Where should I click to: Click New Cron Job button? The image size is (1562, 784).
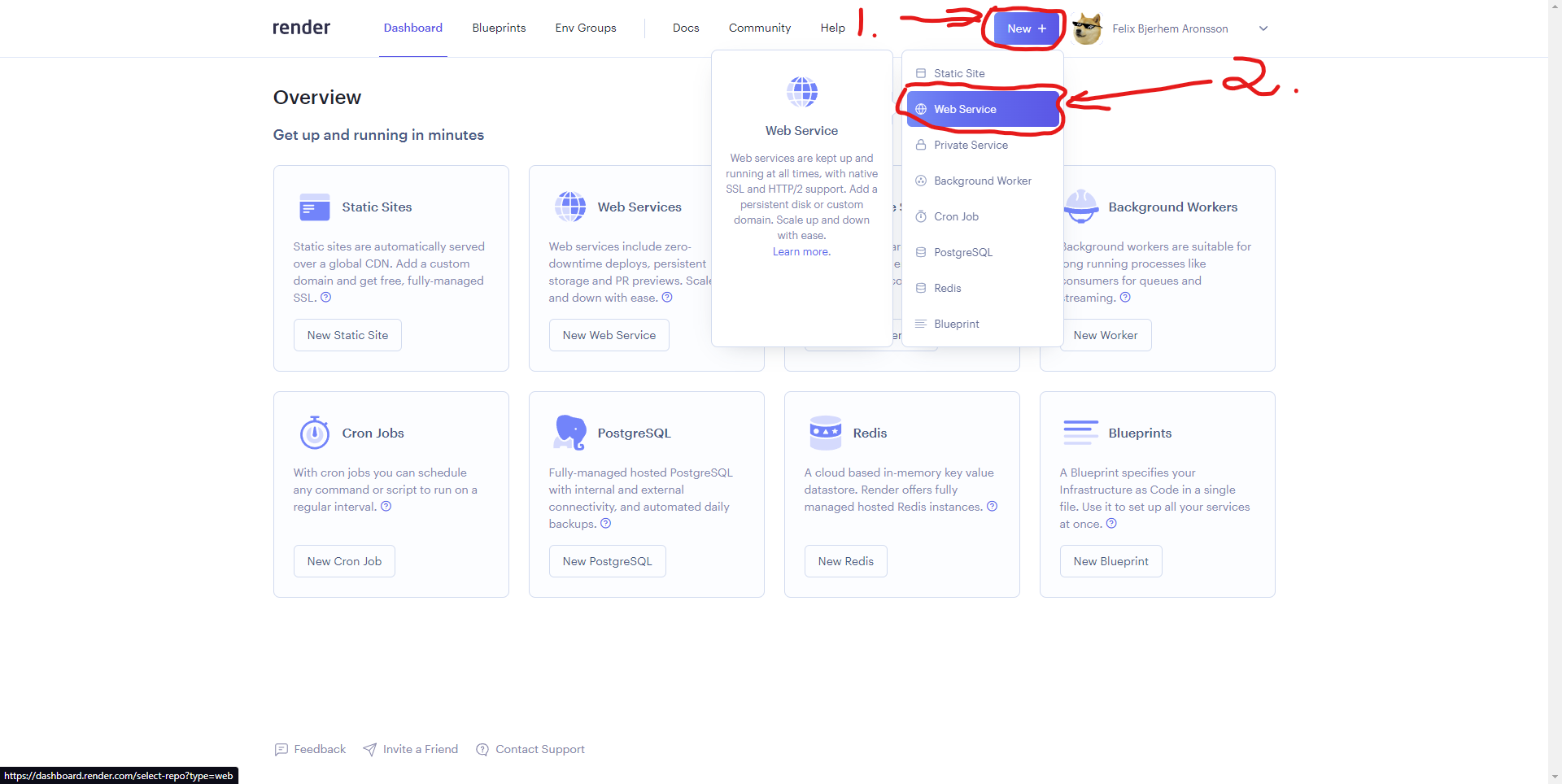(x=344, y=561)
